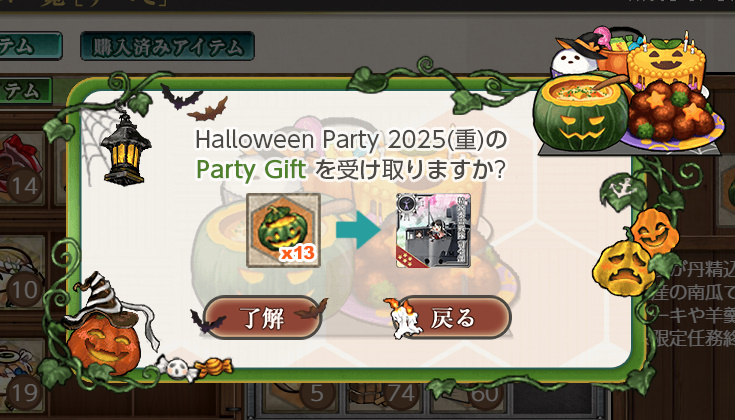735x420 pixels.
Task: Click the smiling orange pumpkin on vine
Action: click(x=654, y=231)
